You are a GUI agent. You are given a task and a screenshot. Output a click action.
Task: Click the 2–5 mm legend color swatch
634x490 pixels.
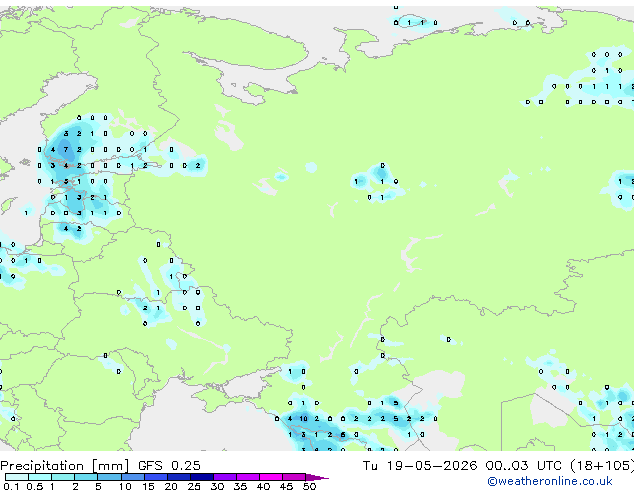click(86, 477)
